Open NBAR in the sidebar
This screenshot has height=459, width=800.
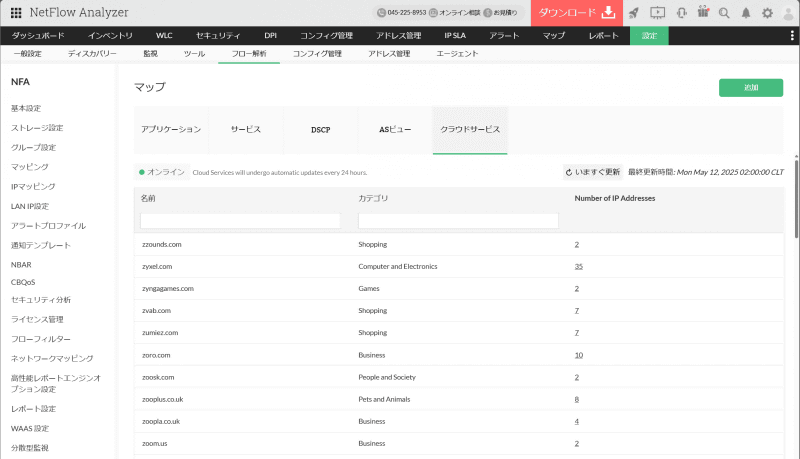(x=21, y=265)
